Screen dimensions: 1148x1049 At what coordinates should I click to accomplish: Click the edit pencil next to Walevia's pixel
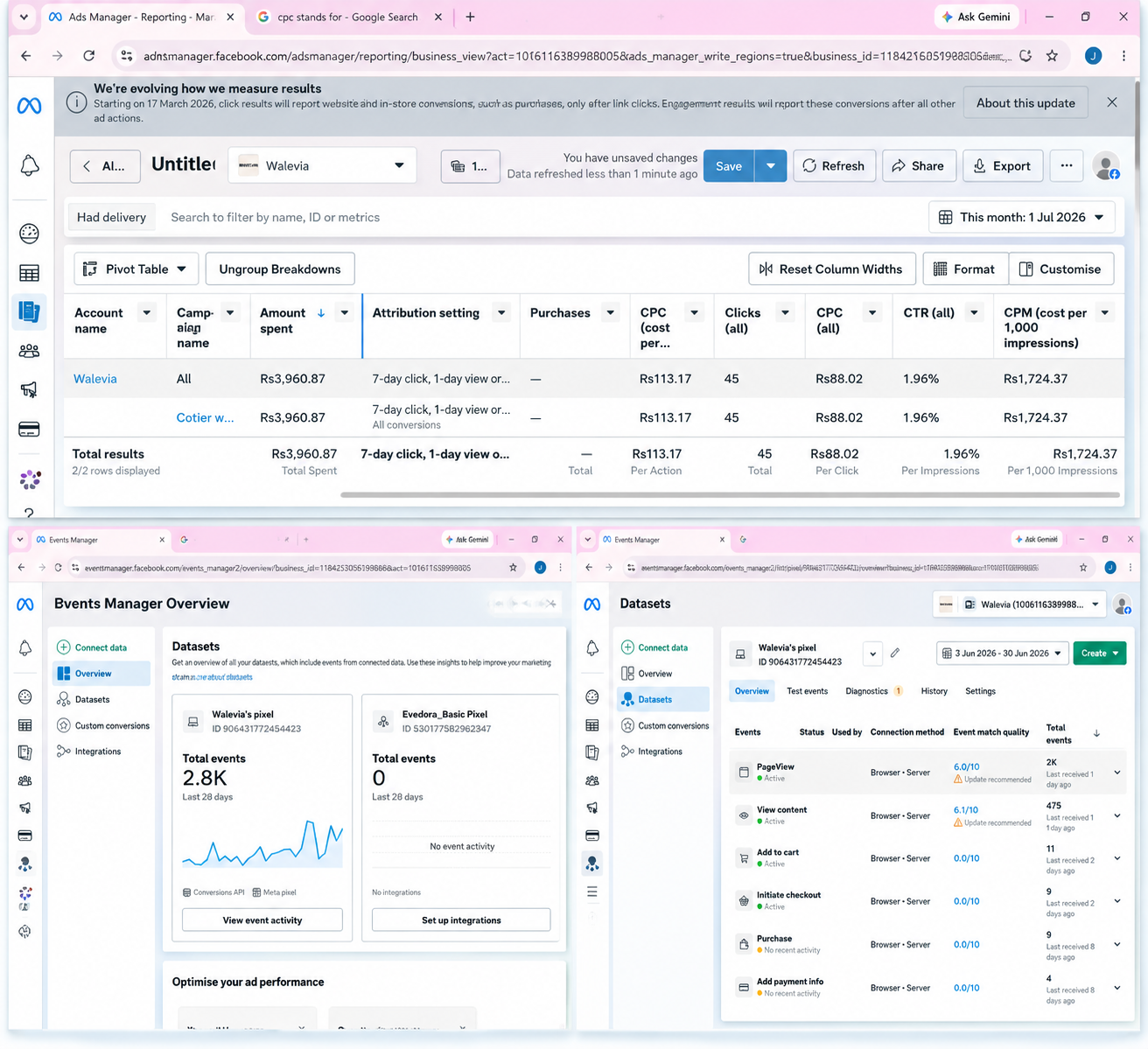(x=895, y=653)
